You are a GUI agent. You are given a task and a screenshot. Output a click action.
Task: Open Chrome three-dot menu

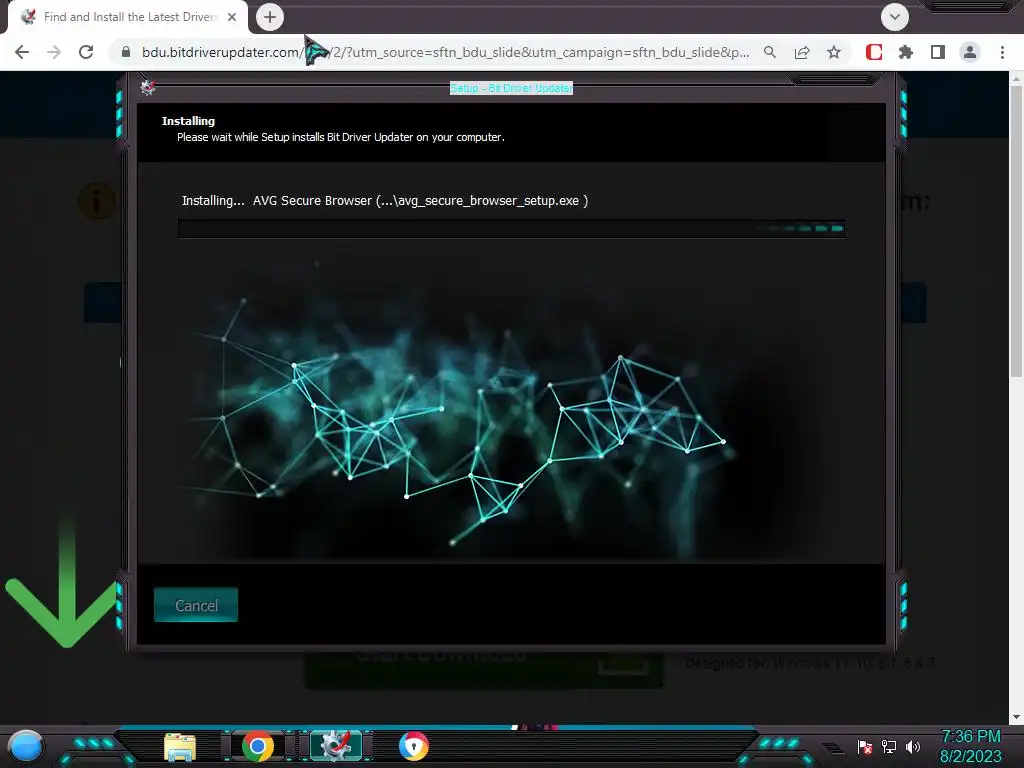pos(1002,52)
